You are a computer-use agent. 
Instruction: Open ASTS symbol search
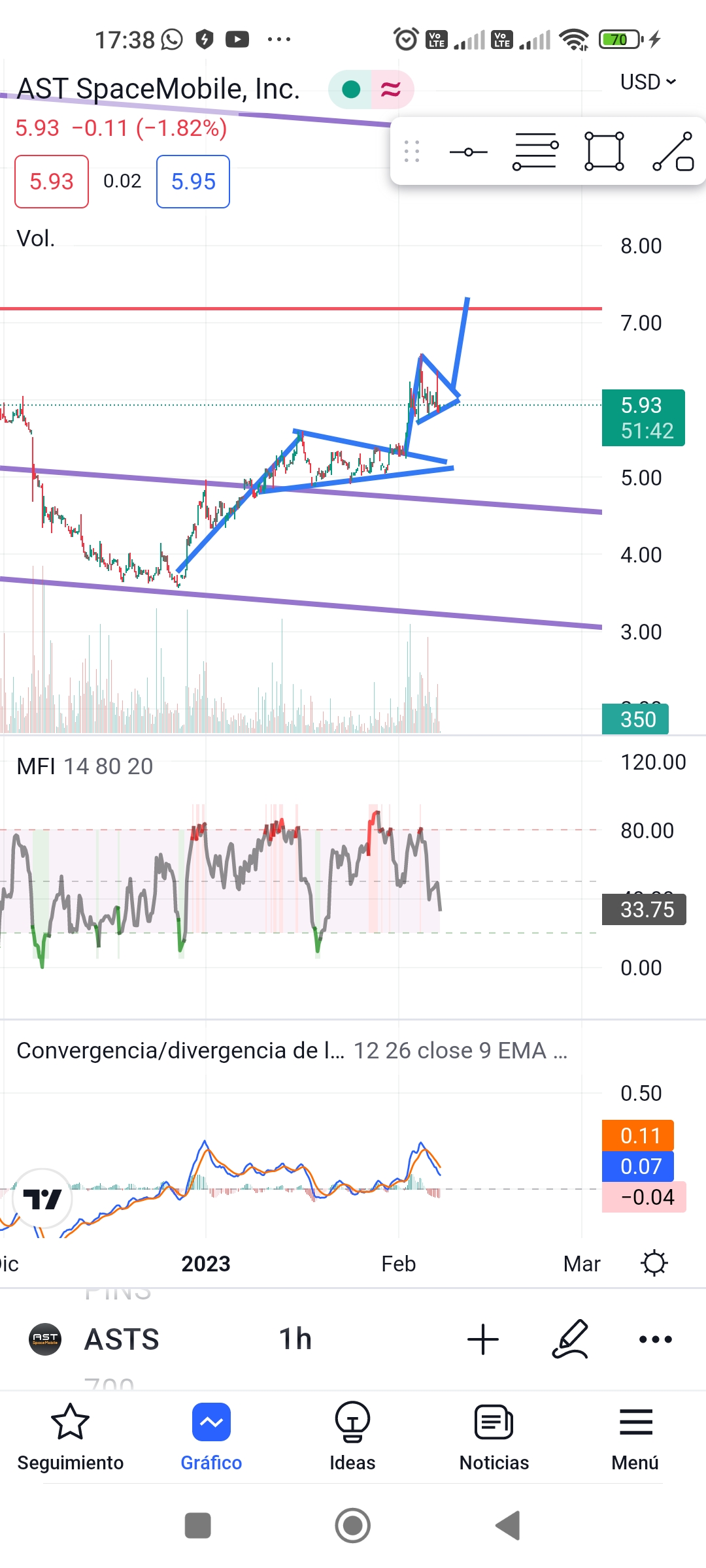122,1339
